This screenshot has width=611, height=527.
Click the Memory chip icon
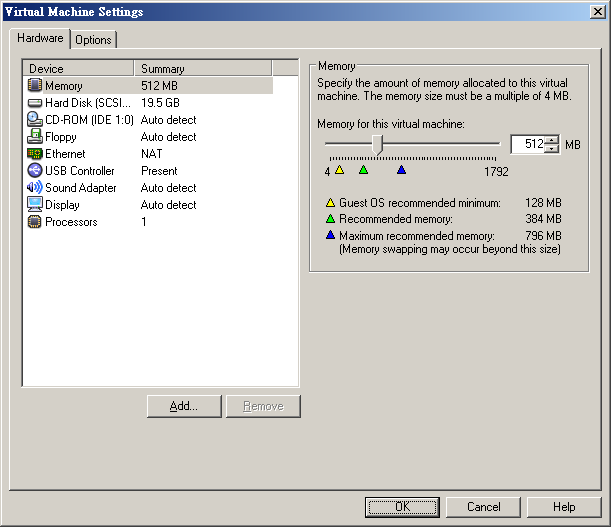pos(35,85)
